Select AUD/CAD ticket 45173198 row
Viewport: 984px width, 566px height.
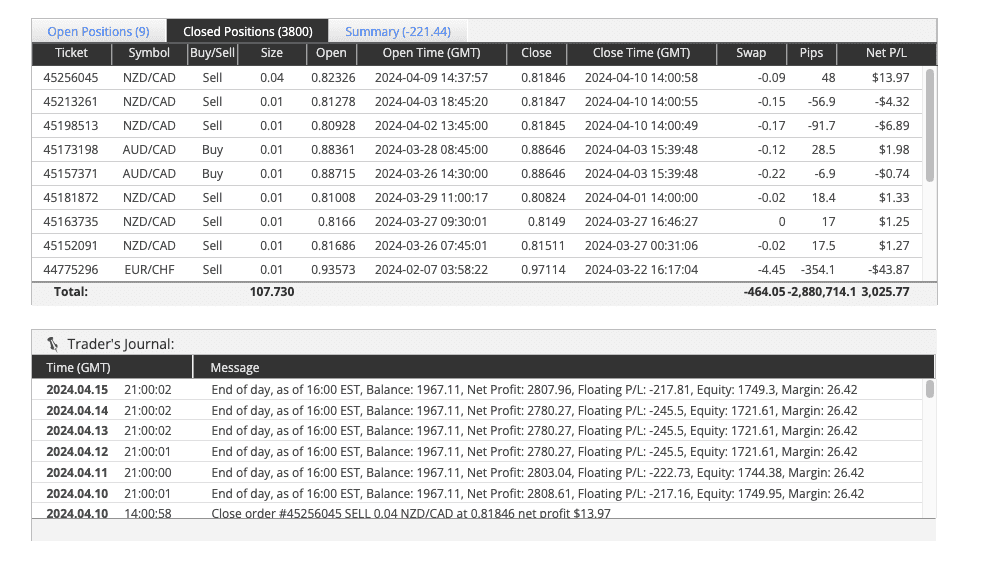[x=477, y=150]
